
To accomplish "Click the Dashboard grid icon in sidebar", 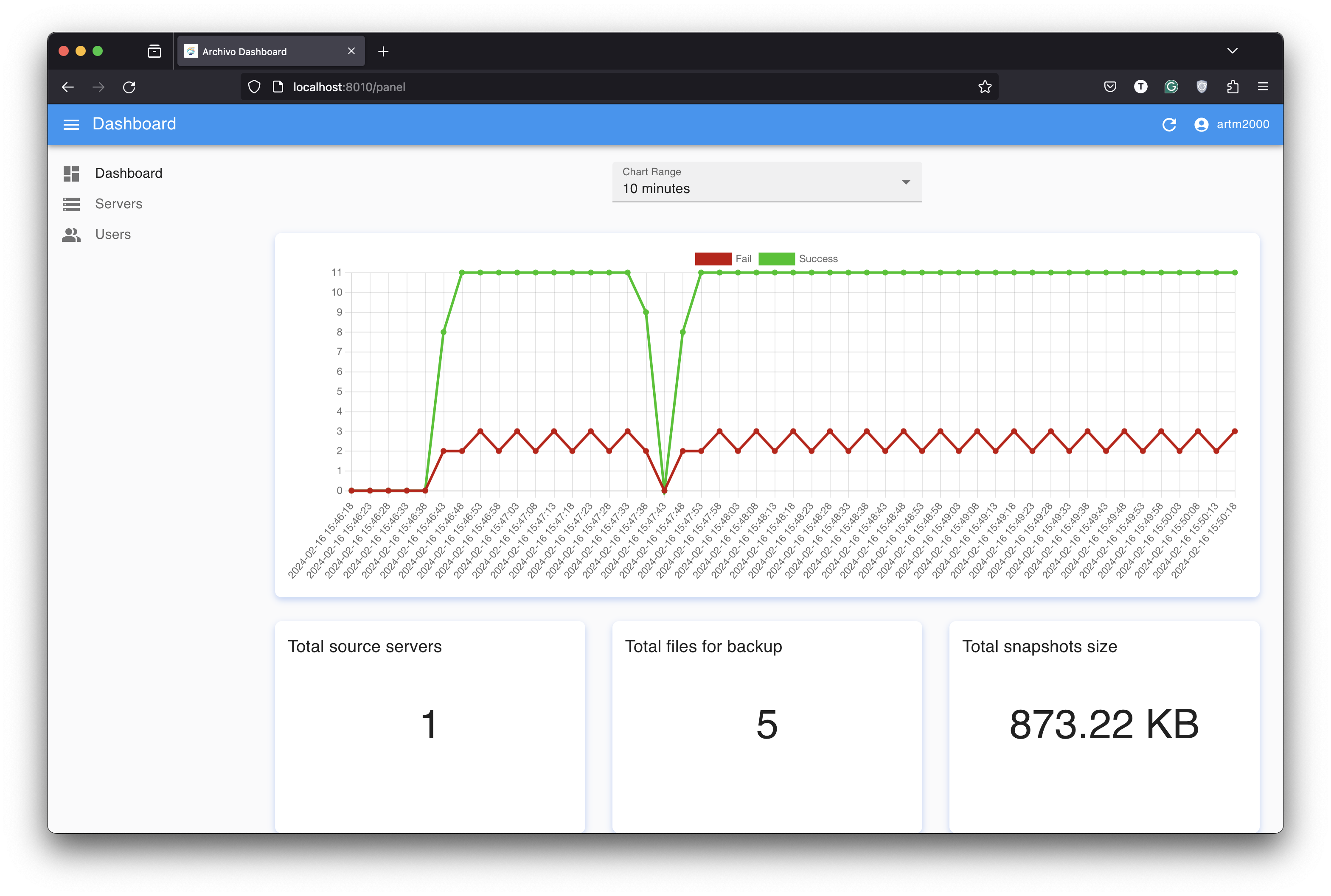I will (x=71, y=174).
